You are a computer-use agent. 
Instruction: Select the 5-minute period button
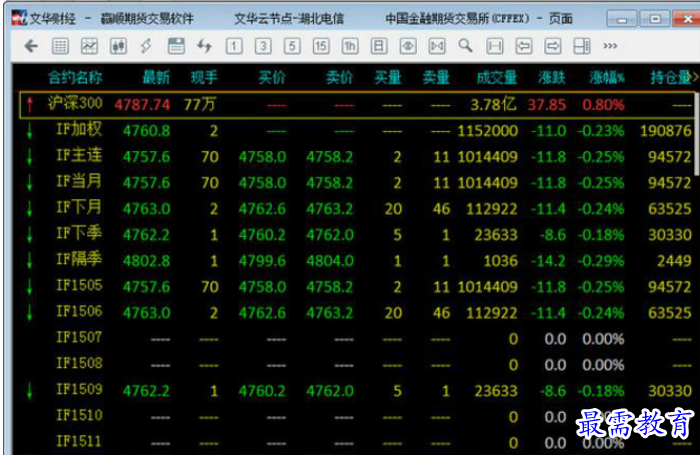[x=292, y=46]
